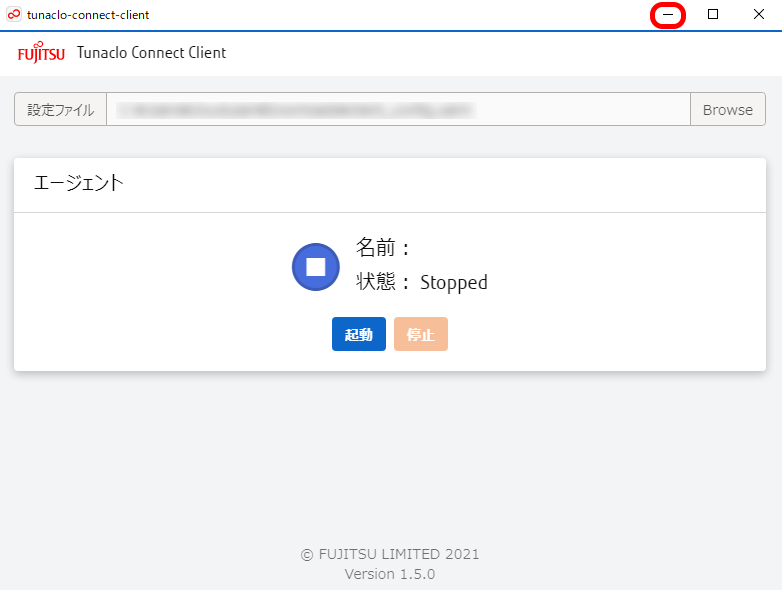Click the エージェント panel heading
Viewport: 782px width, 590px height.
[x=78, y=183]
